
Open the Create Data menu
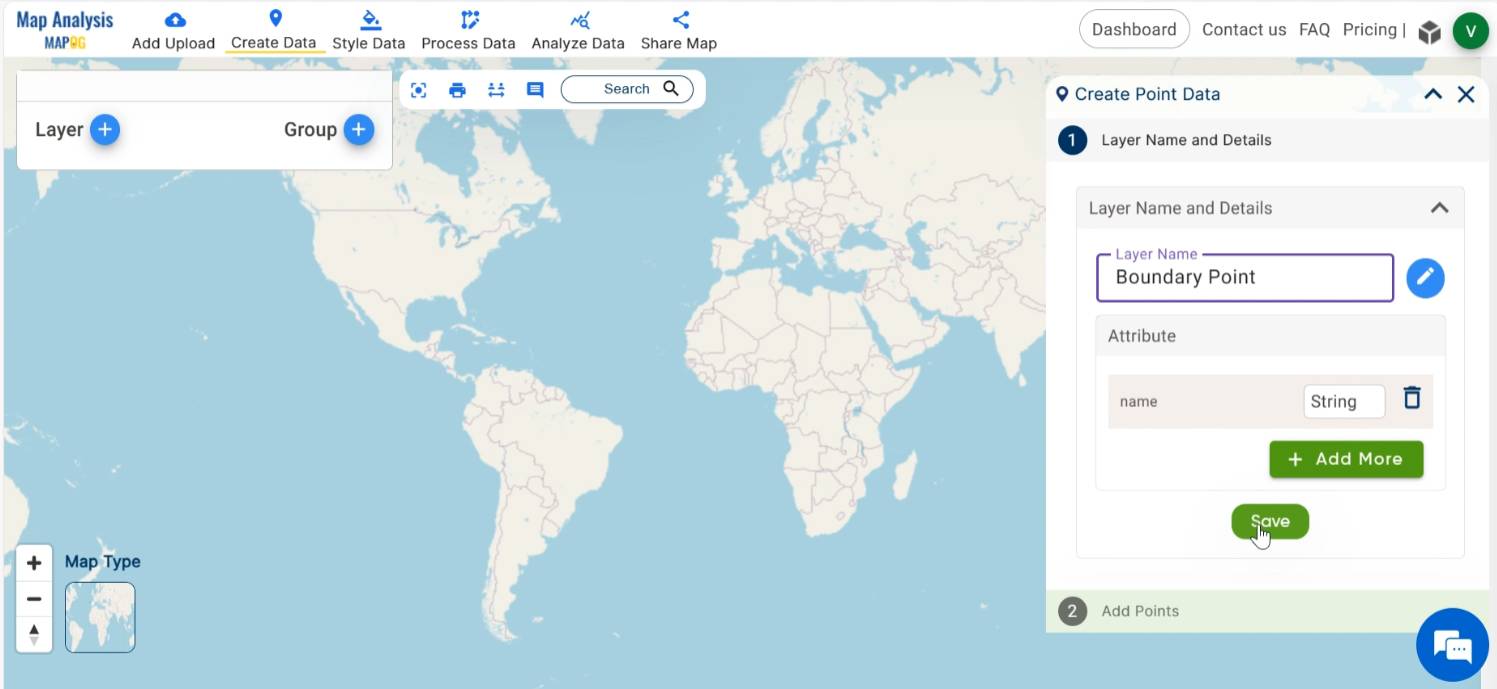click(x=274, y=31)
